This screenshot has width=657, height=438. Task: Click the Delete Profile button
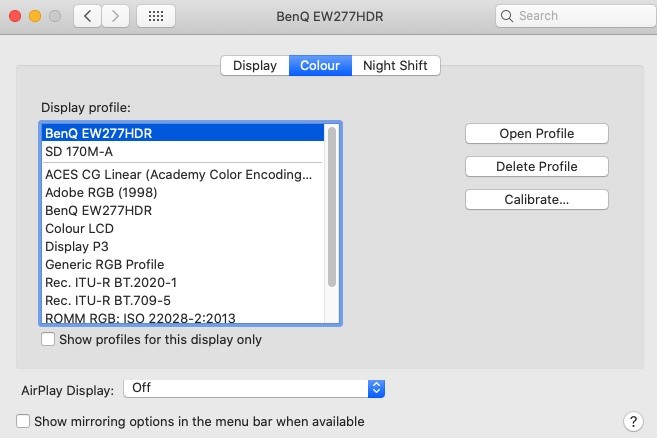click(537, 166)
